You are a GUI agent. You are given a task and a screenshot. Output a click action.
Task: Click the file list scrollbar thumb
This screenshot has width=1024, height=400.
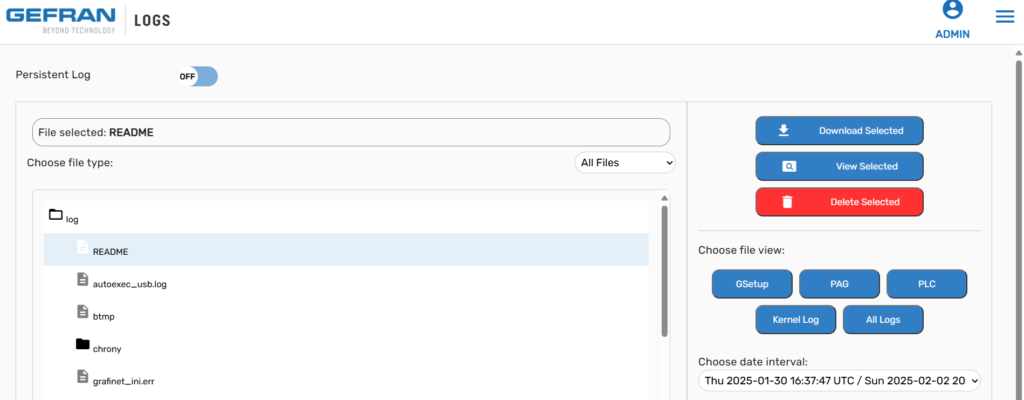coord(664,271)
